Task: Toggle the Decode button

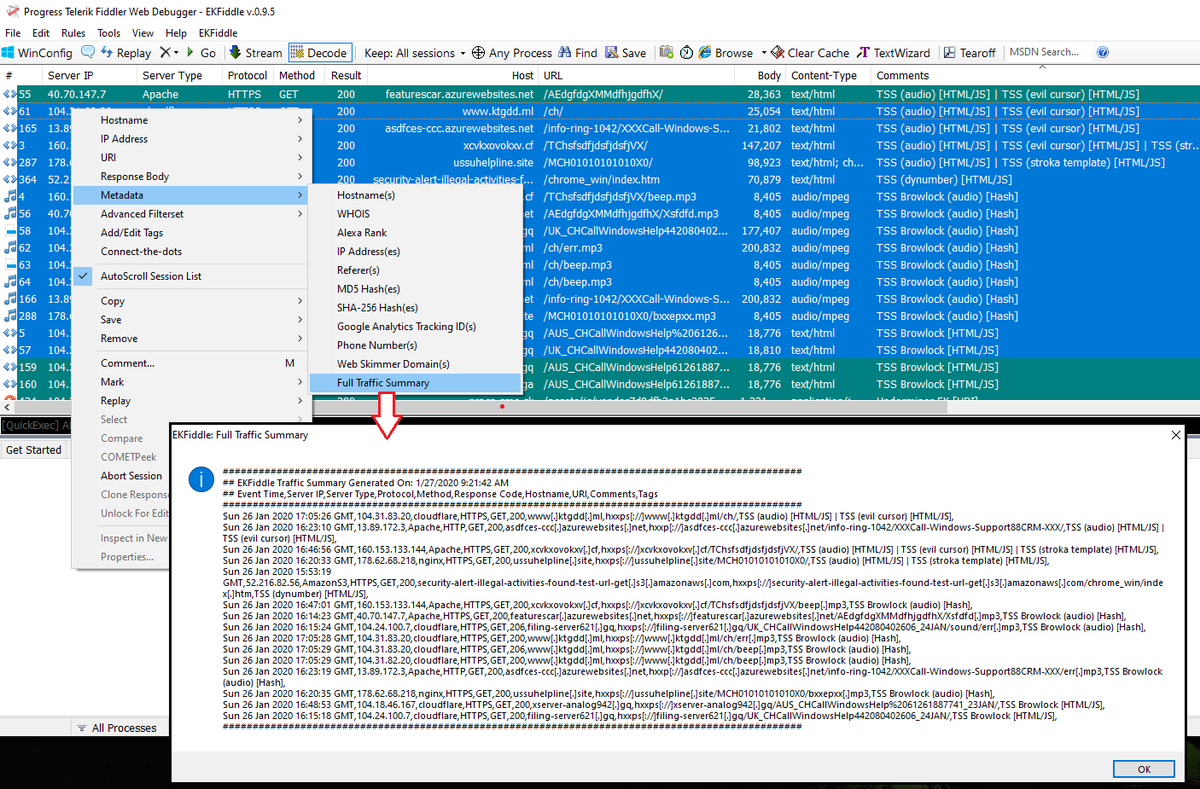Action: coord(318,53)
